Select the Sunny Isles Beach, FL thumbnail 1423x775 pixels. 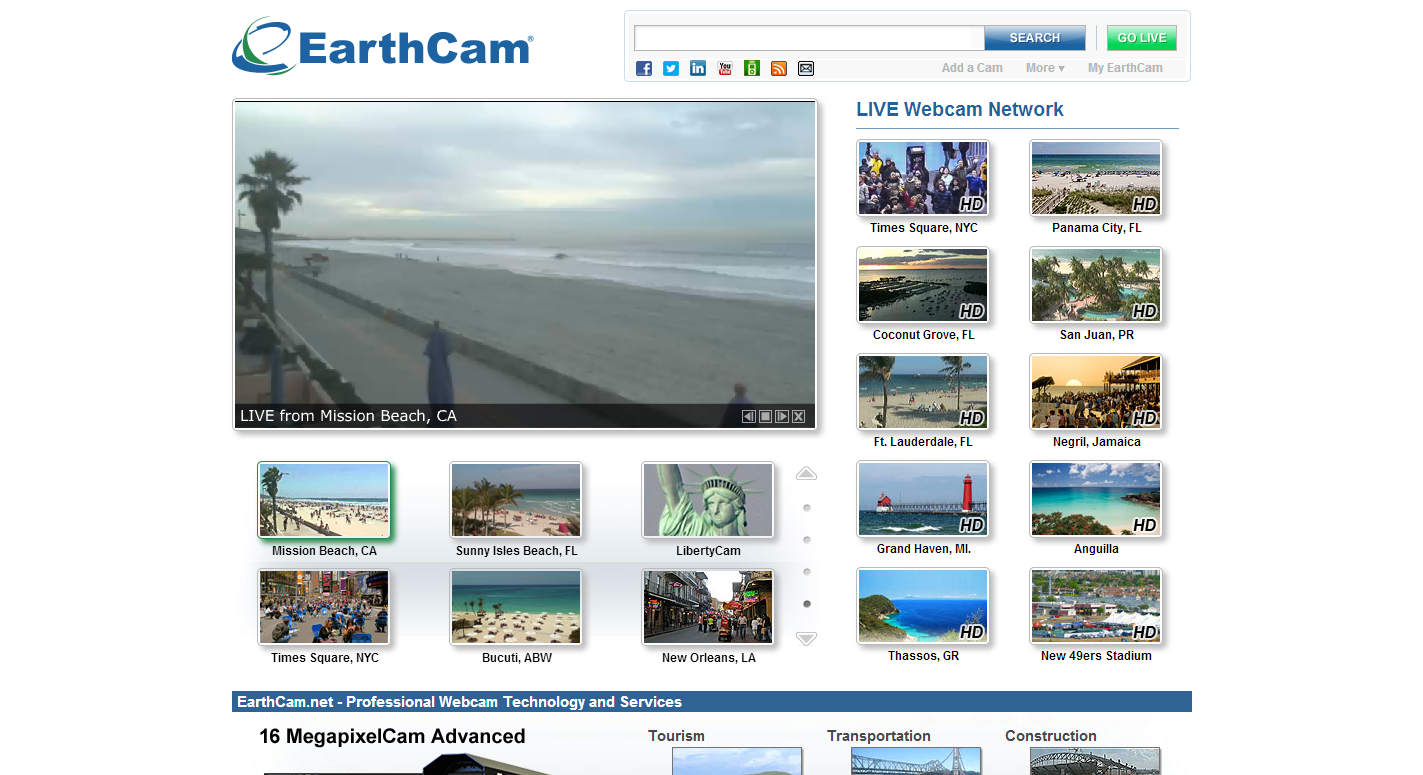[516, 500]
